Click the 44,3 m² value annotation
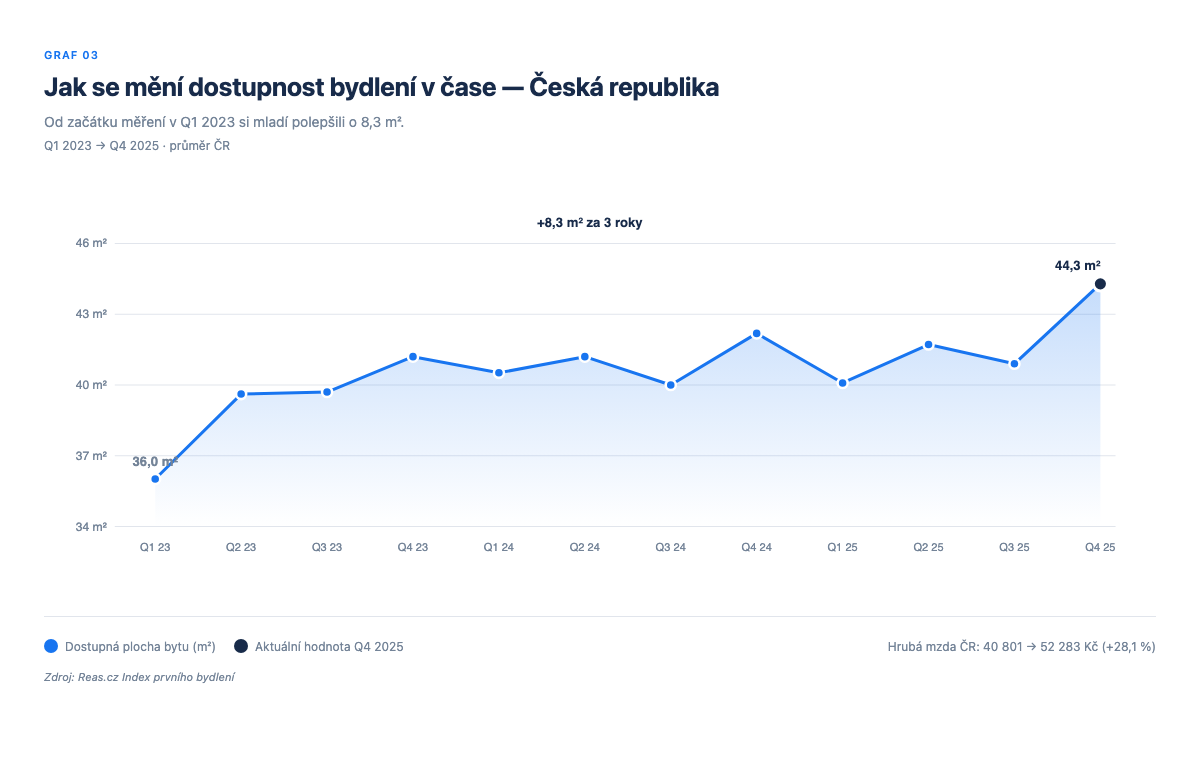The height and width of the screenshot is (780, 1200). click(x=1077, y=265)
